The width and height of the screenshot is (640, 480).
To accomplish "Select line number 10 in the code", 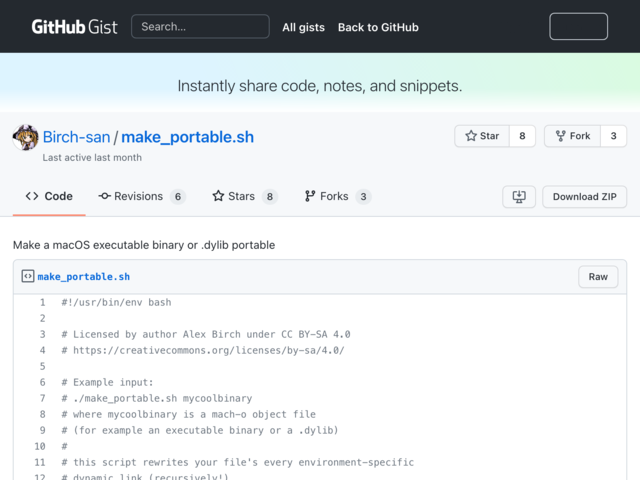I will point(40,446).
